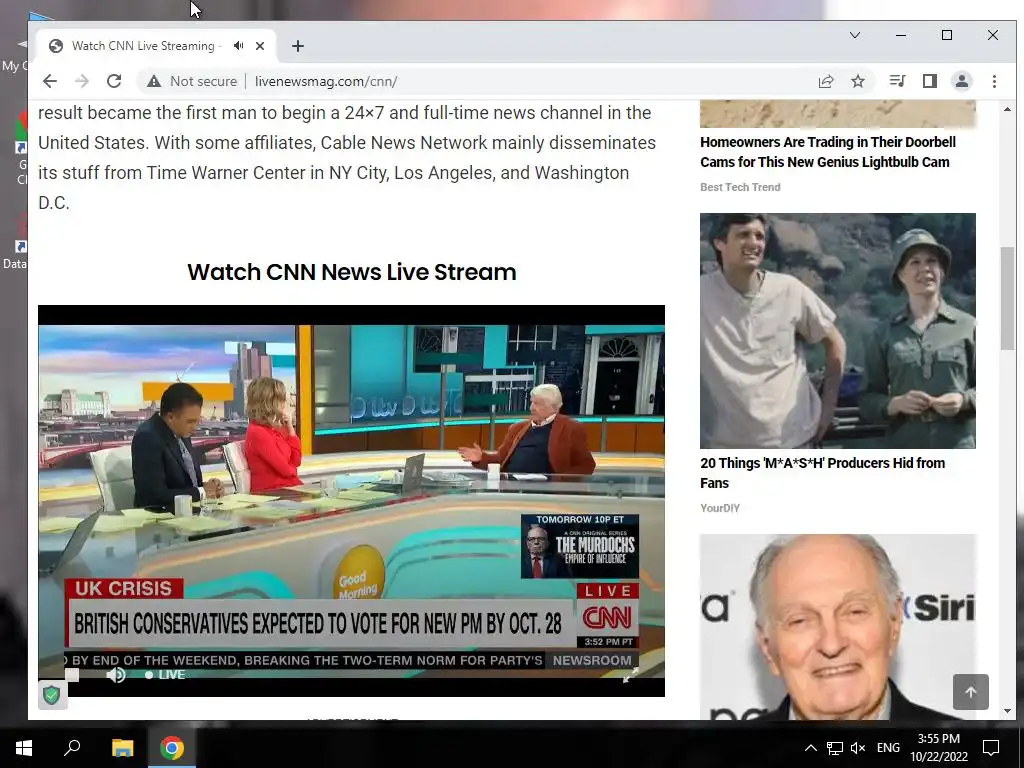Open Chrome three-dot menu
The height and width of the screenshot is (768, 1024).
(x=995, y=81)
